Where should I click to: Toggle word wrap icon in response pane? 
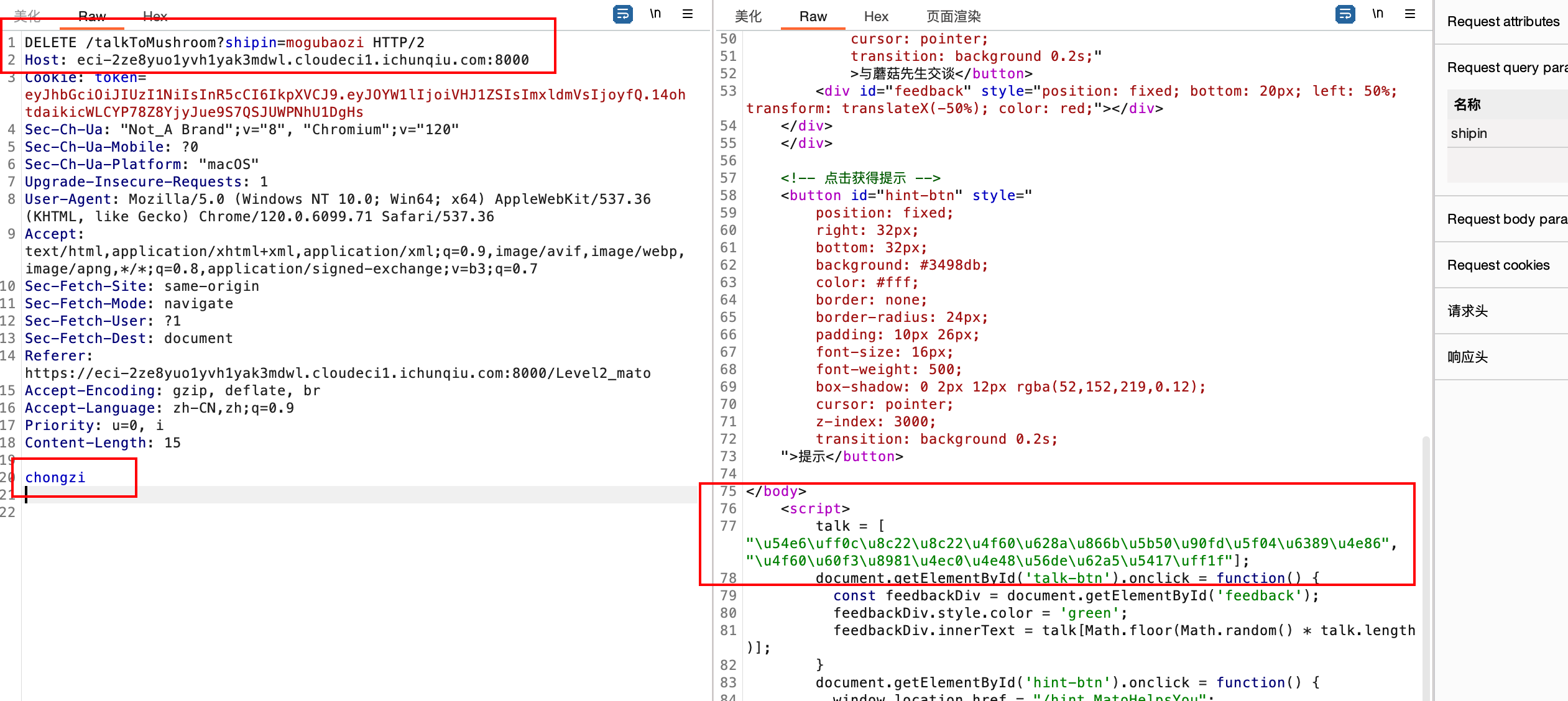point(1345,14)
